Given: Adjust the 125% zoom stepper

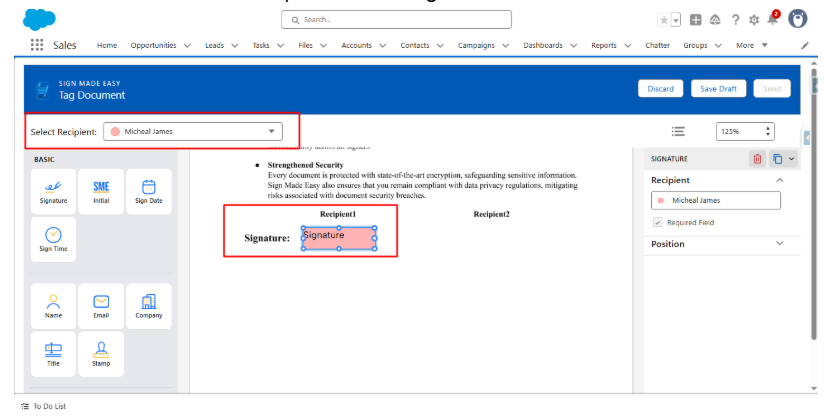Looking at the screenshot, I should tap(768, 131).
